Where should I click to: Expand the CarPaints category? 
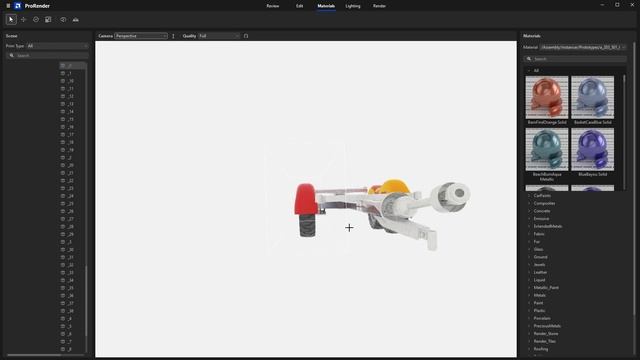[529, 196]
